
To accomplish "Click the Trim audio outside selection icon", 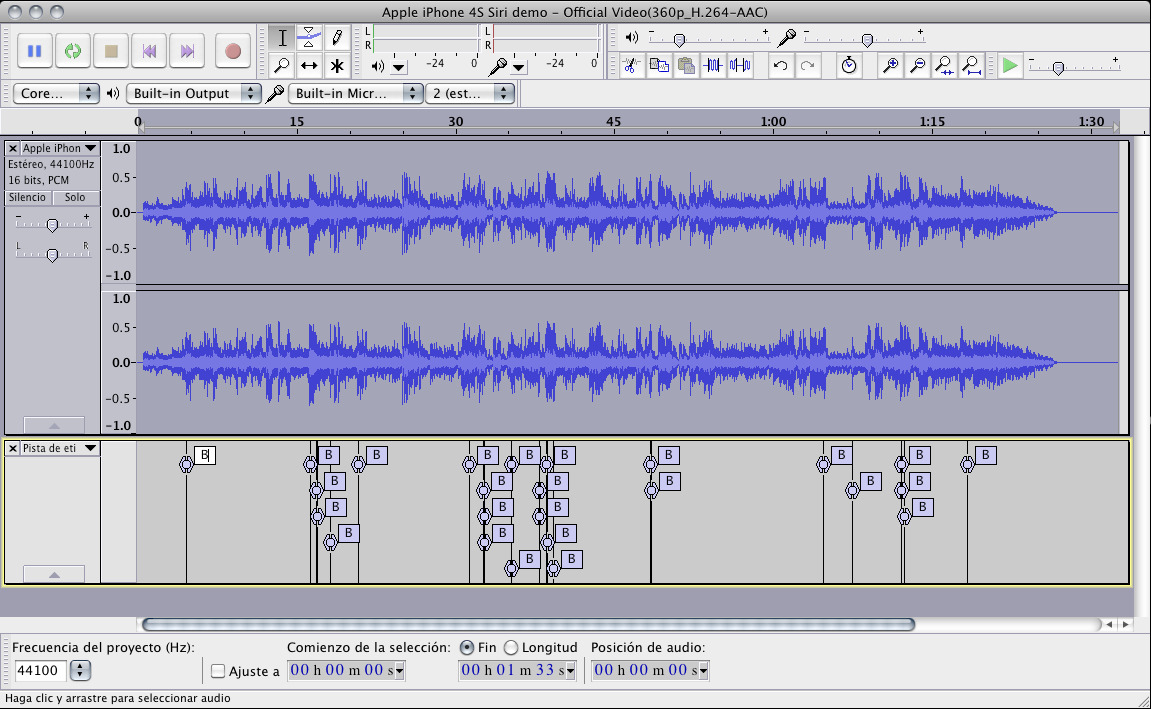I will (713, 65).
